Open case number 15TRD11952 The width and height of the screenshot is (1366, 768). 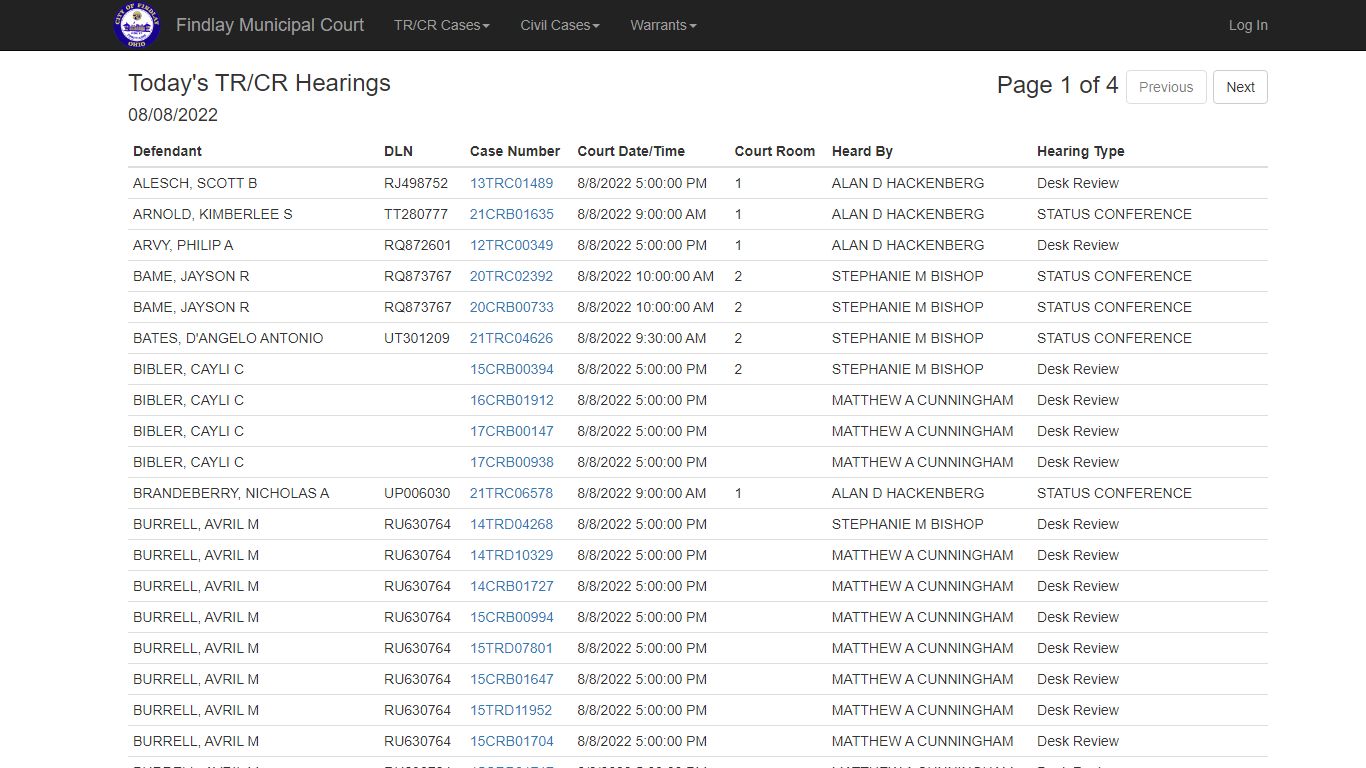point(511,710)
